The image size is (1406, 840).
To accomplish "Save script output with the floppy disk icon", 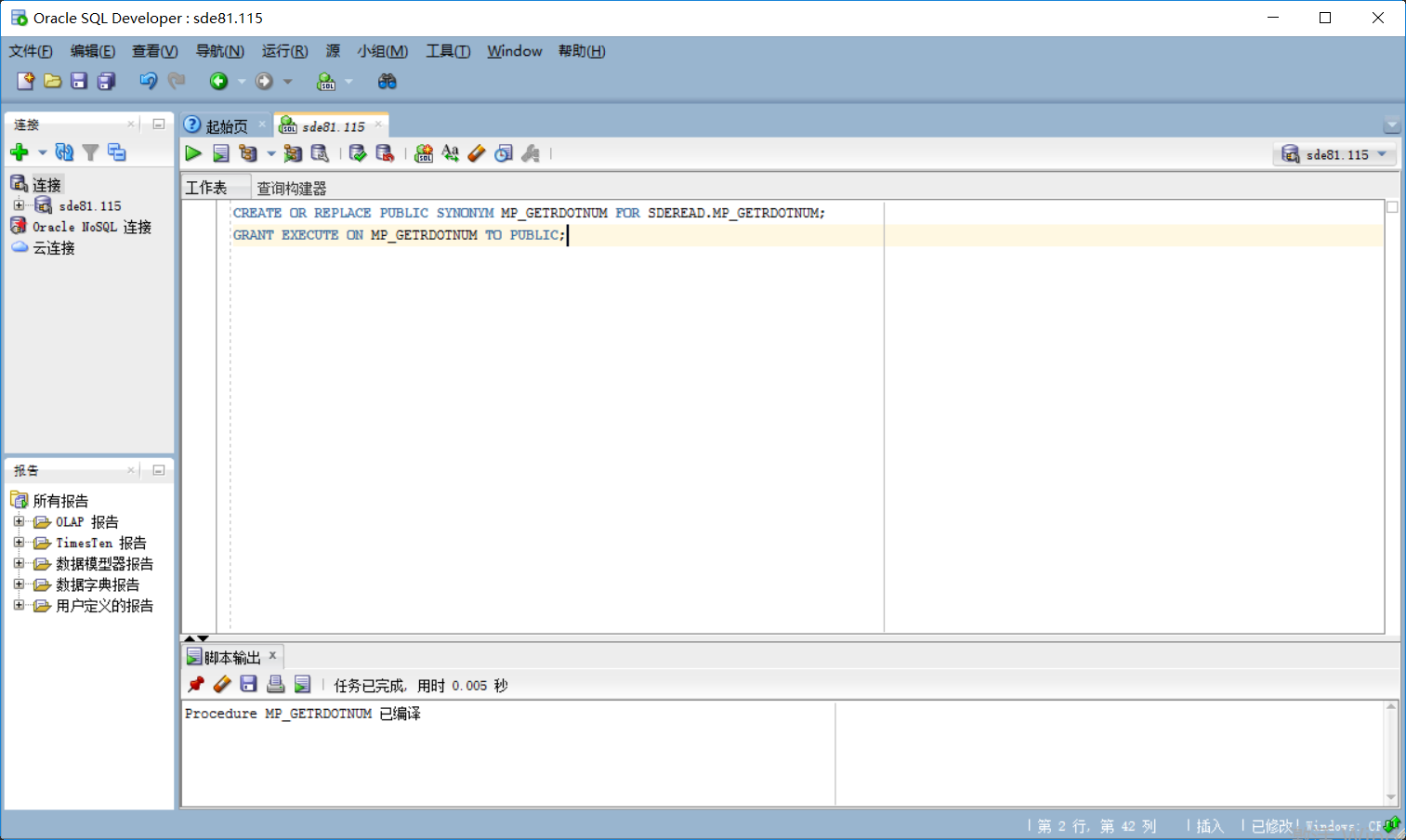I will [248, 685].
